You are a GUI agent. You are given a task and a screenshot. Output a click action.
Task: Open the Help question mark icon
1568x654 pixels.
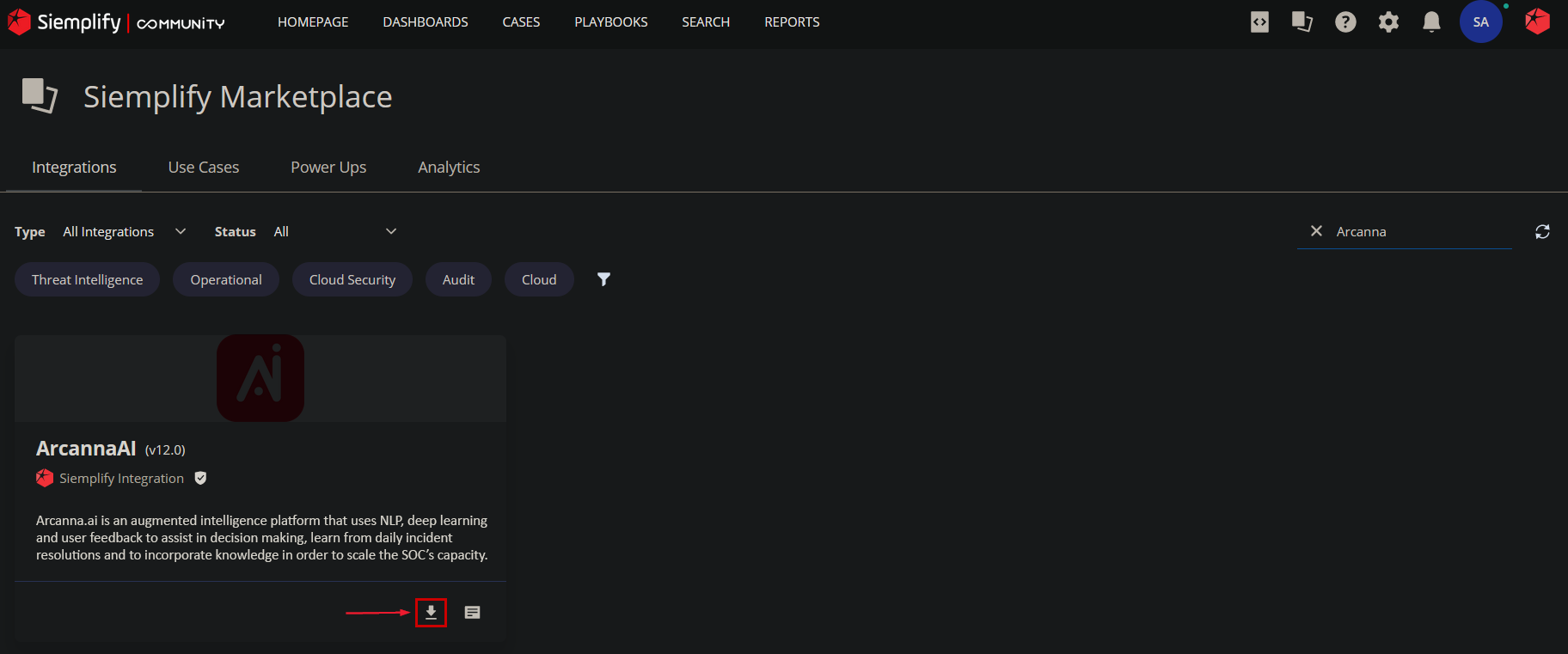coord(1345,22)
